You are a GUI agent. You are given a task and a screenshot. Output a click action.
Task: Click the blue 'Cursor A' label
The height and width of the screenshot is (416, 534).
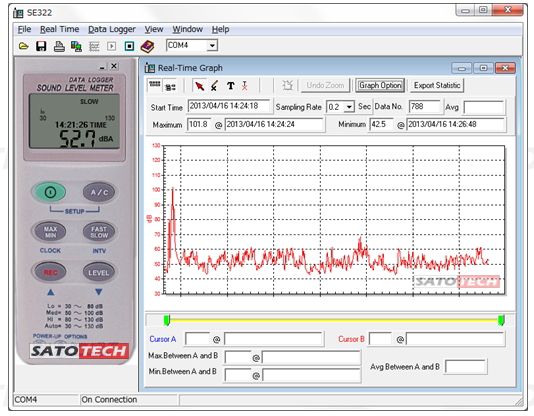162,339
